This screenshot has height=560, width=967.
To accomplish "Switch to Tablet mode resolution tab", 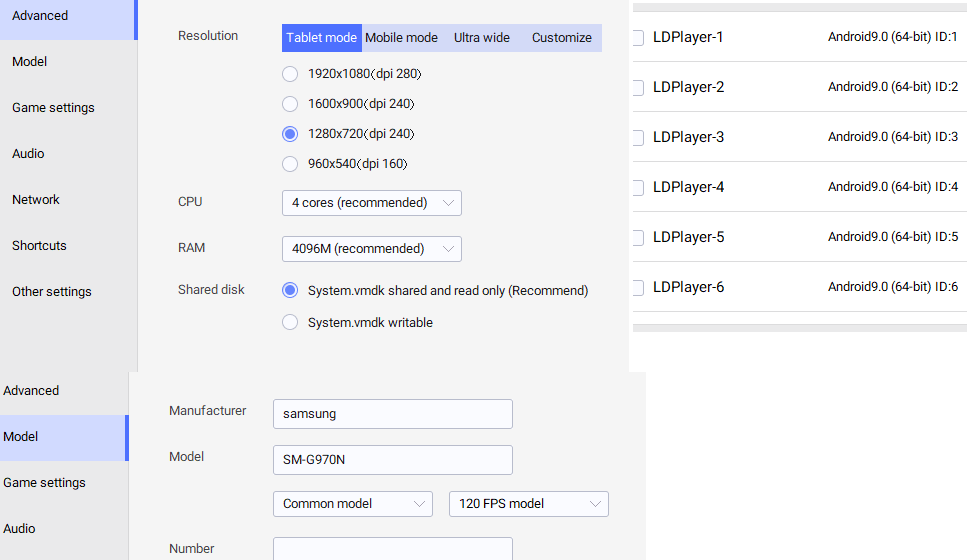I will click(322, 38).
